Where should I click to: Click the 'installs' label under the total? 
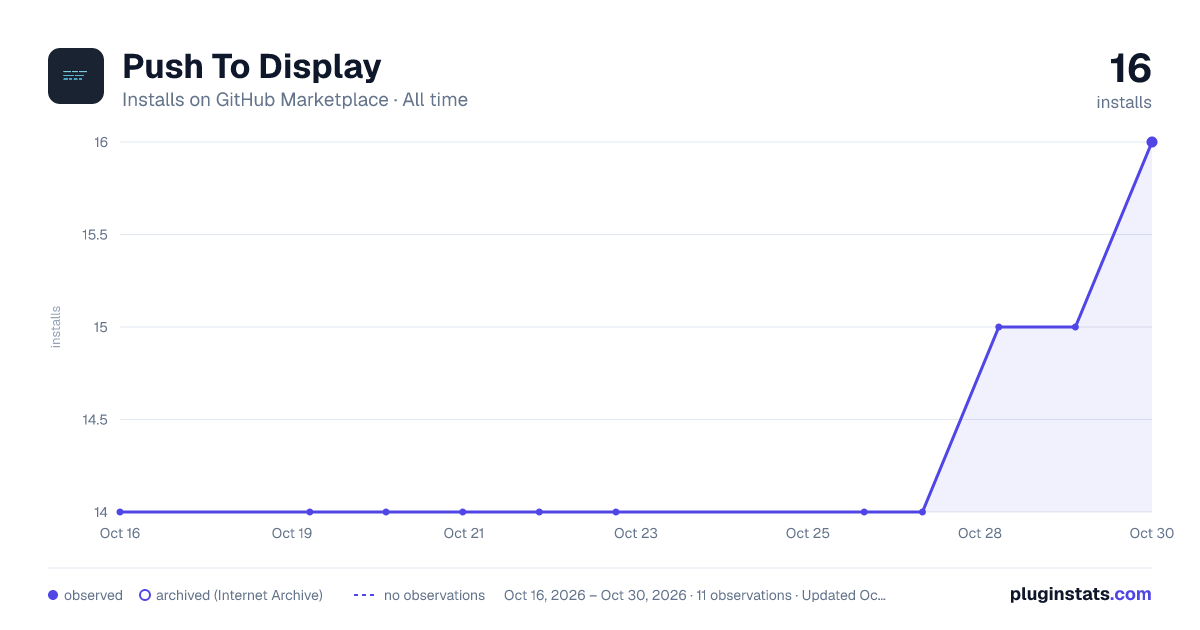point(1124,102)
